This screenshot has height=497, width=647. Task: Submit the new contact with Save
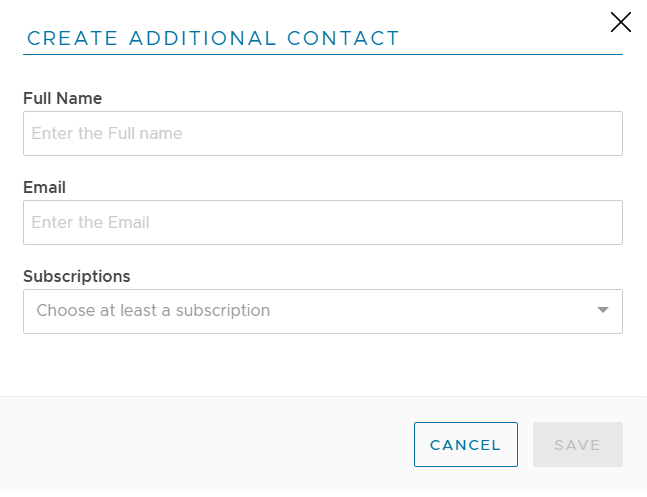point(577,445)
